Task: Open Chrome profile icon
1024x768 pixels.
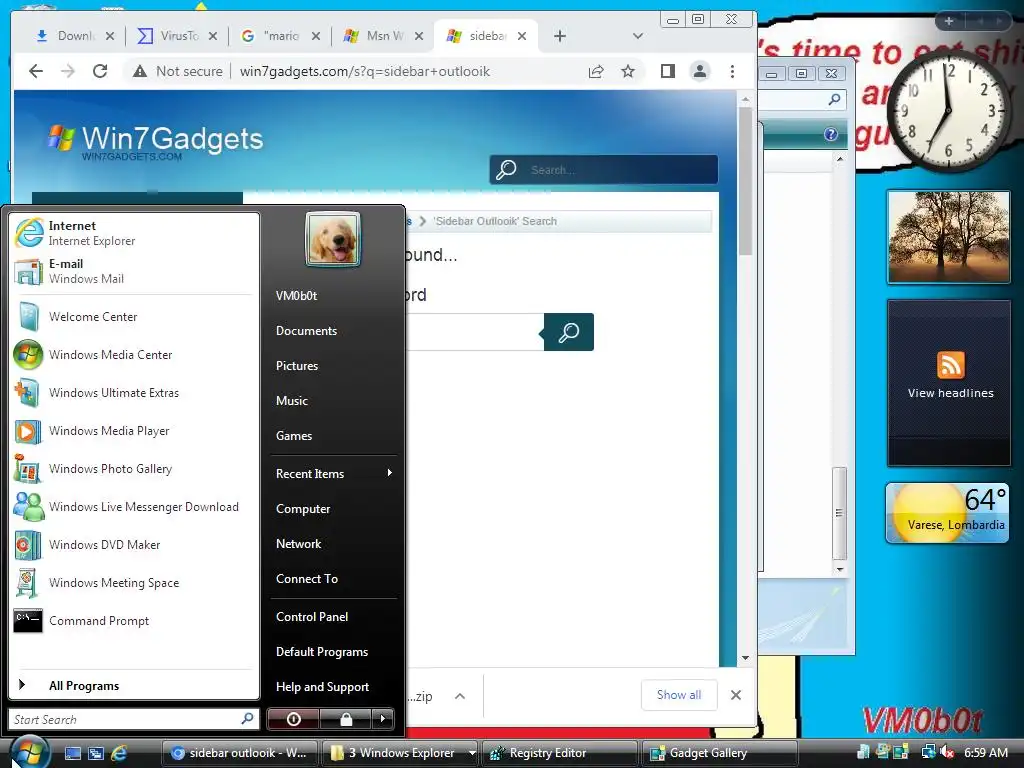Action: [699, 71]
